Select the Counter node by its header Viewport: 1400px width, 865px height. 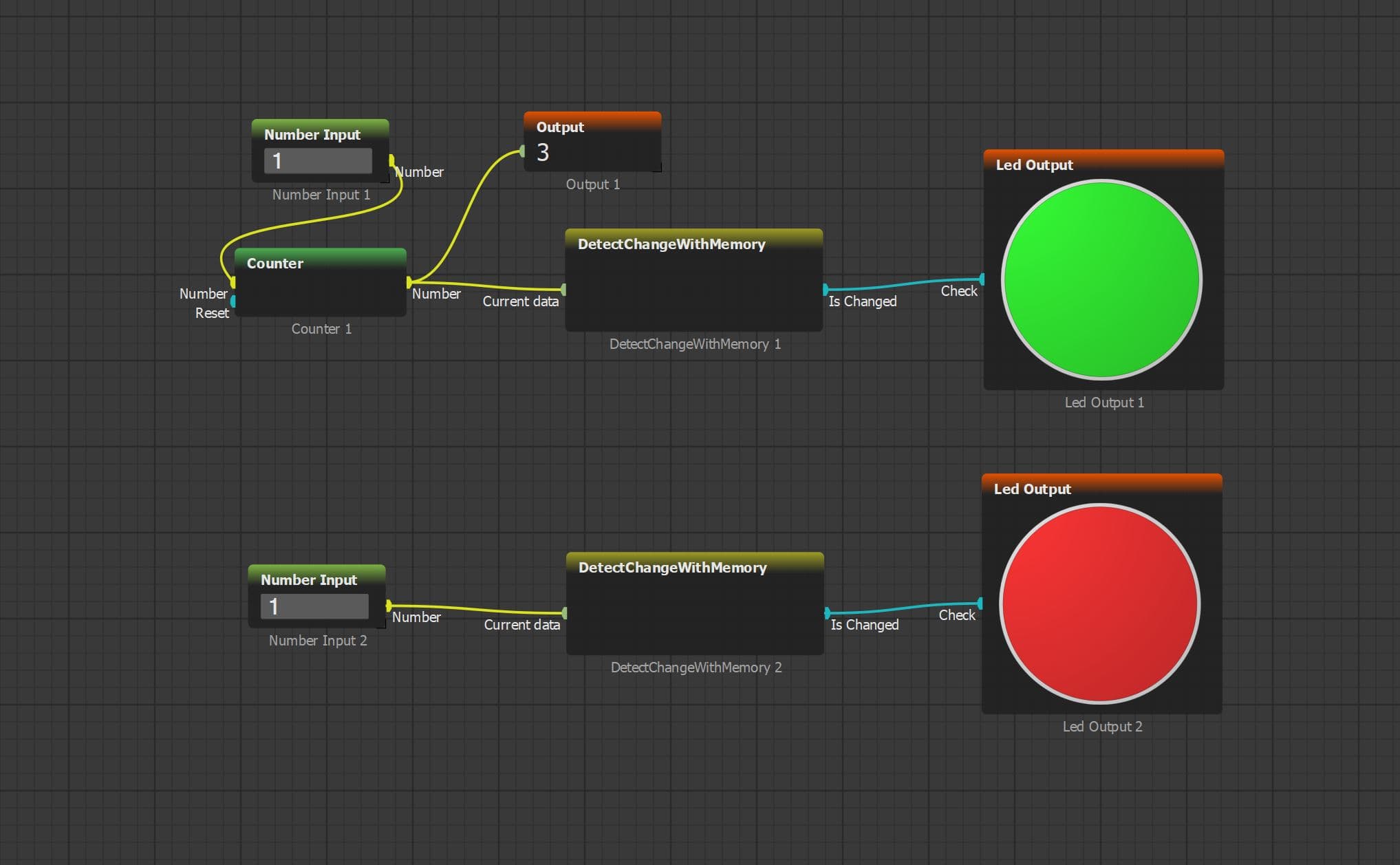320,263
